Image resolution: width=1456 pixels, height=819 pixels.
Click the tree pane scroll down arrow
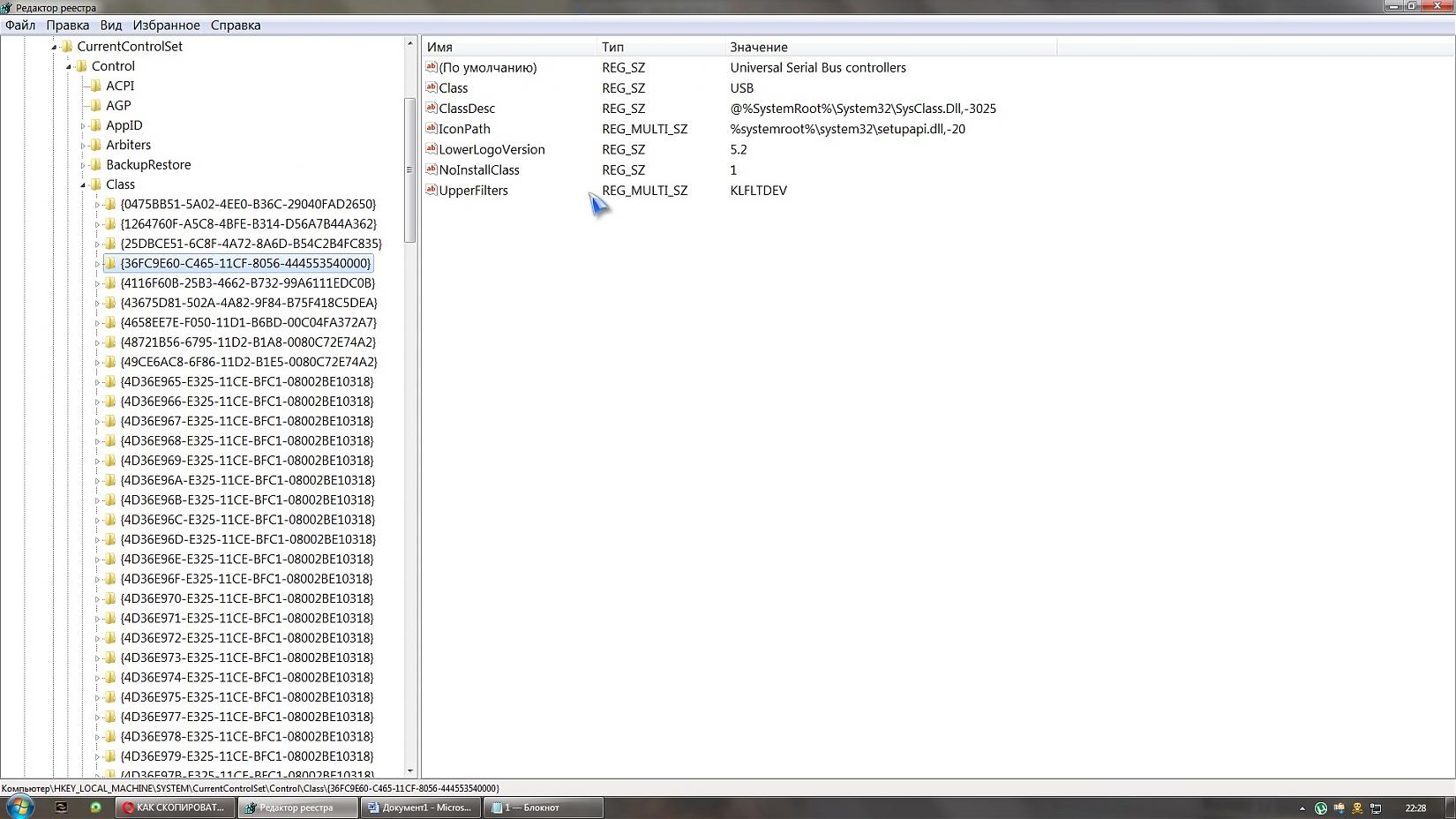409,770
